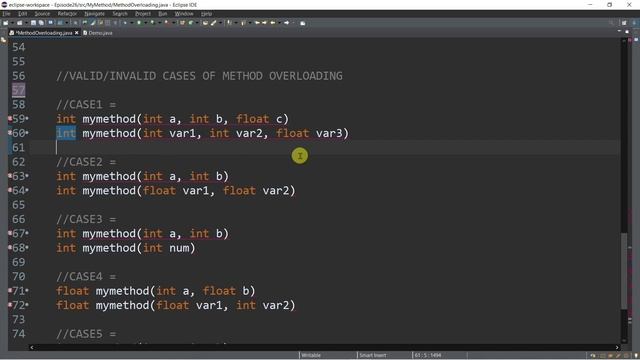The height and width of the screenshot is (360, 640).
Task: Click the New file toolbar icon
Action: coord(5,23)
